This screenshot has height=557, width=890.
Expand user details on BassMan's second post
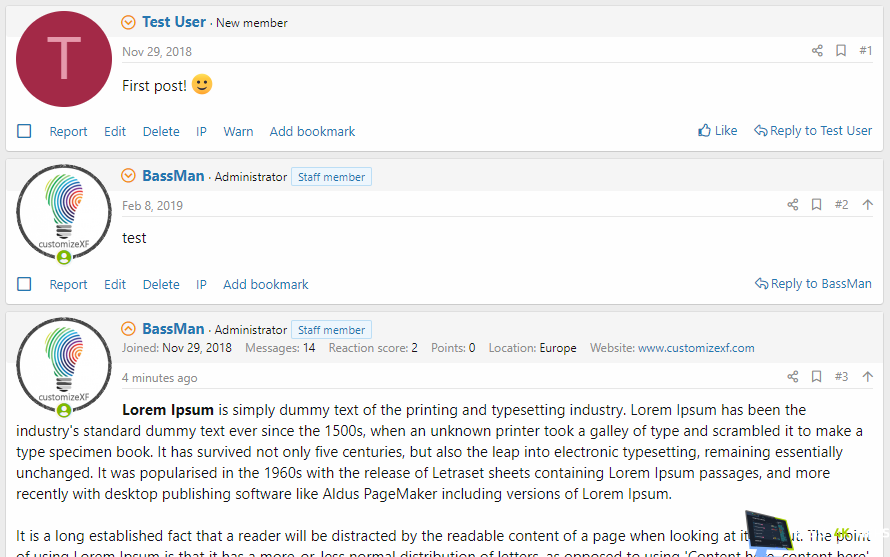point(128,176)
